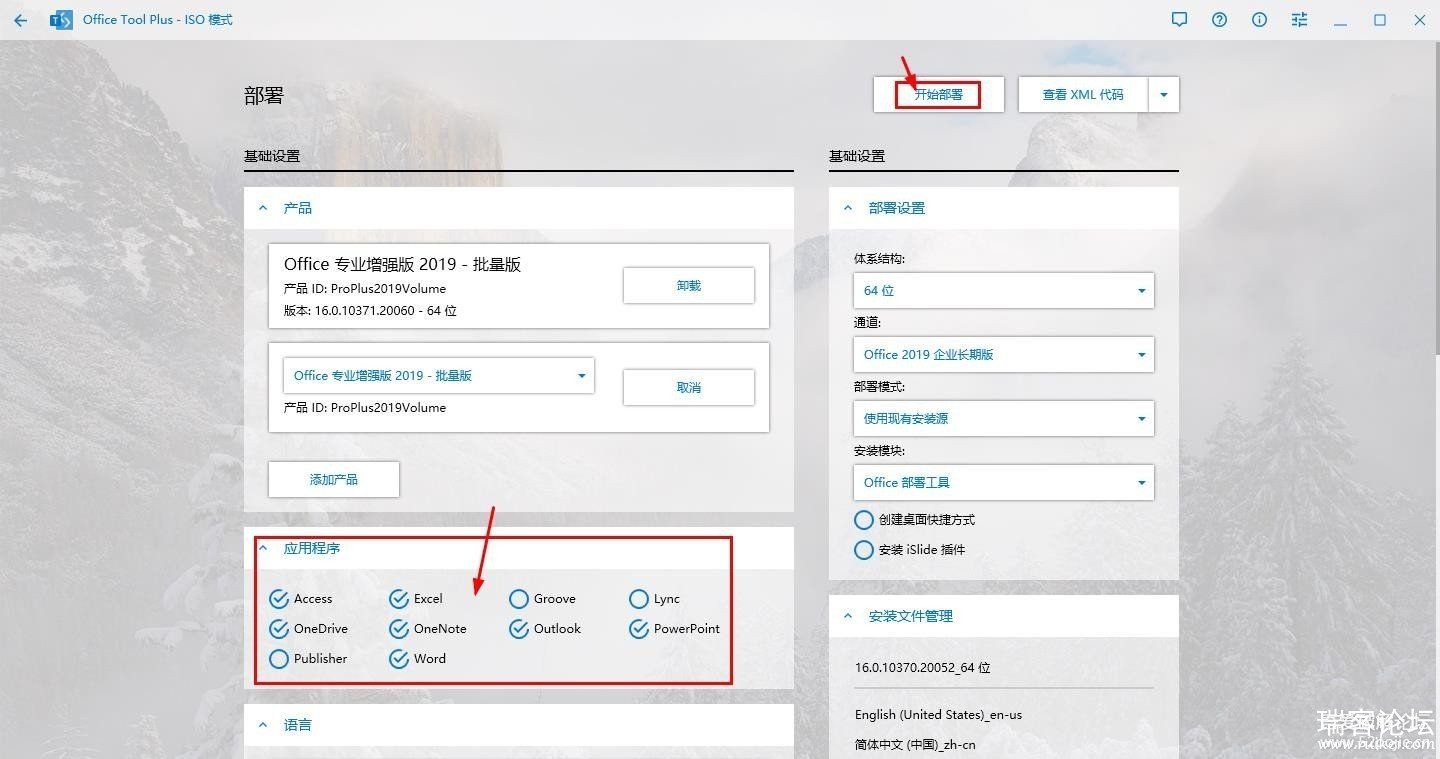Viewport: 1440px width, 759px height.
Task: Open the settings sliders icon
Action: point(1299,20)
